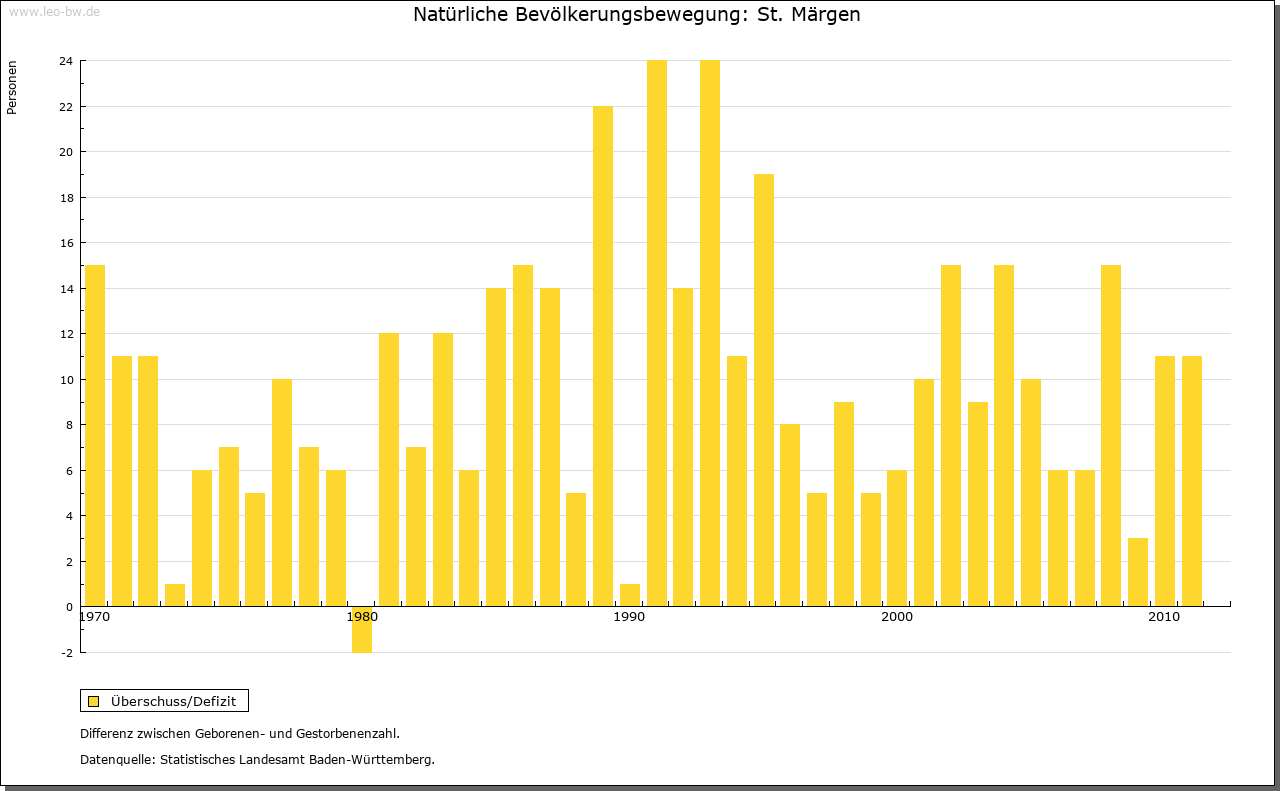1280x791 pixels.
Task: Click the yellow Überschuss/Defizit legend swatch
Action: tap(94, 701)
